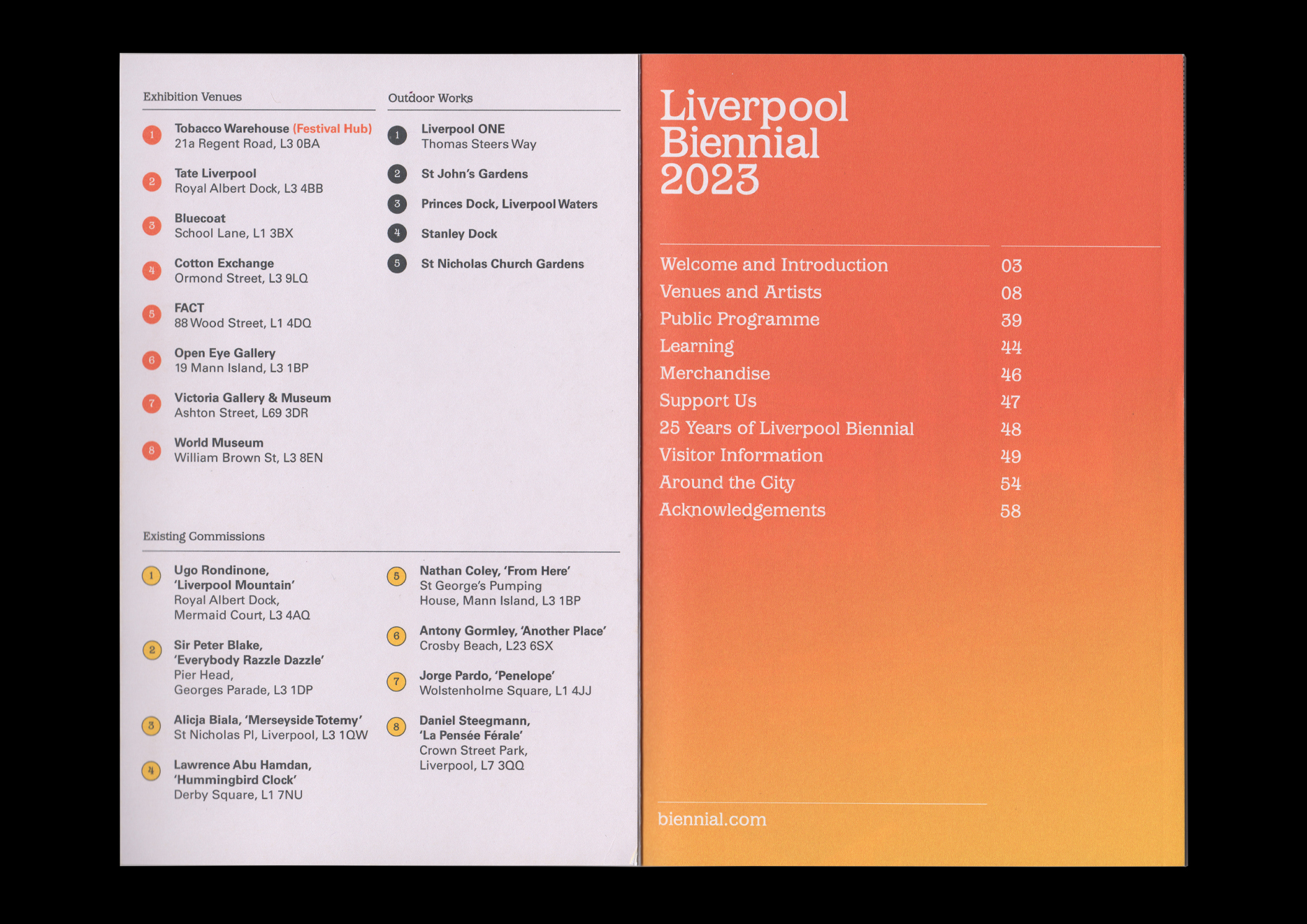Select 'Support Us' contents entry

(x=708, y=401)
